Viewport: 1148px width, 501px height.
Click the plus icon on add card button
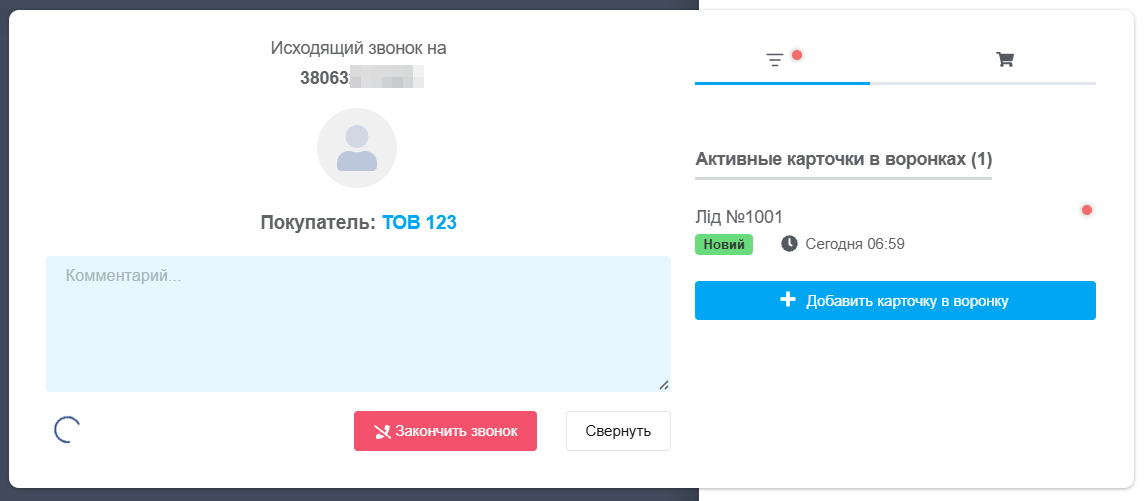(788, 300)
